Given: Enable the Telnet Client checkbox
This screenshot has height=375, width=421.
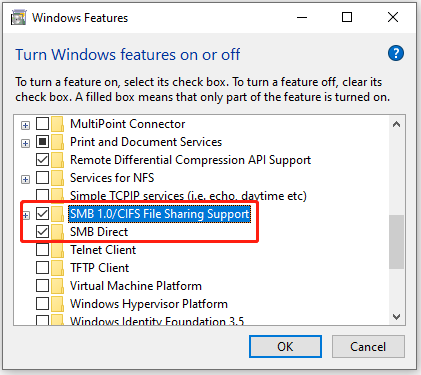Looking at the screenshot, I should [x=42, y=250].
